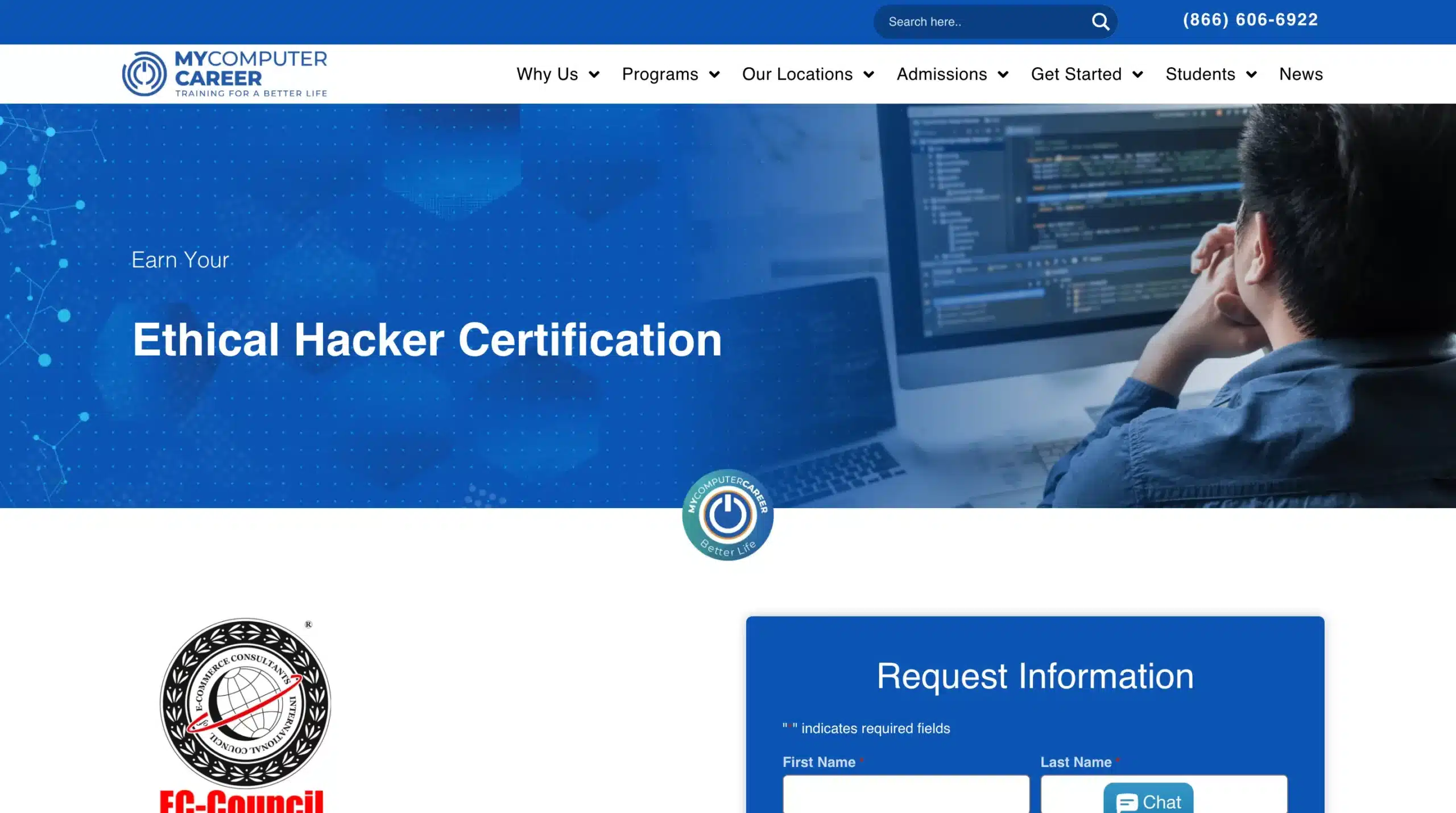
Task: Click the search magnifying glass icon
Action: click(1100, 22)
